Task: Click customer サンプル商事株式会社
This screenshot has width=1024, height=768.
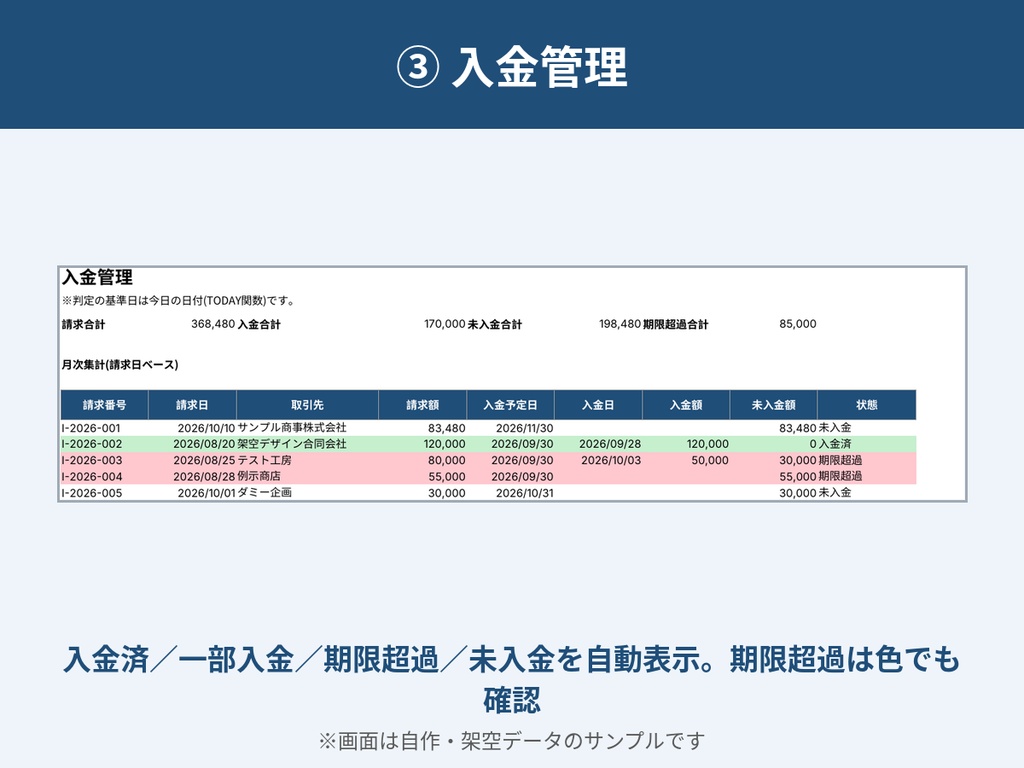Action: pos(292,428)
